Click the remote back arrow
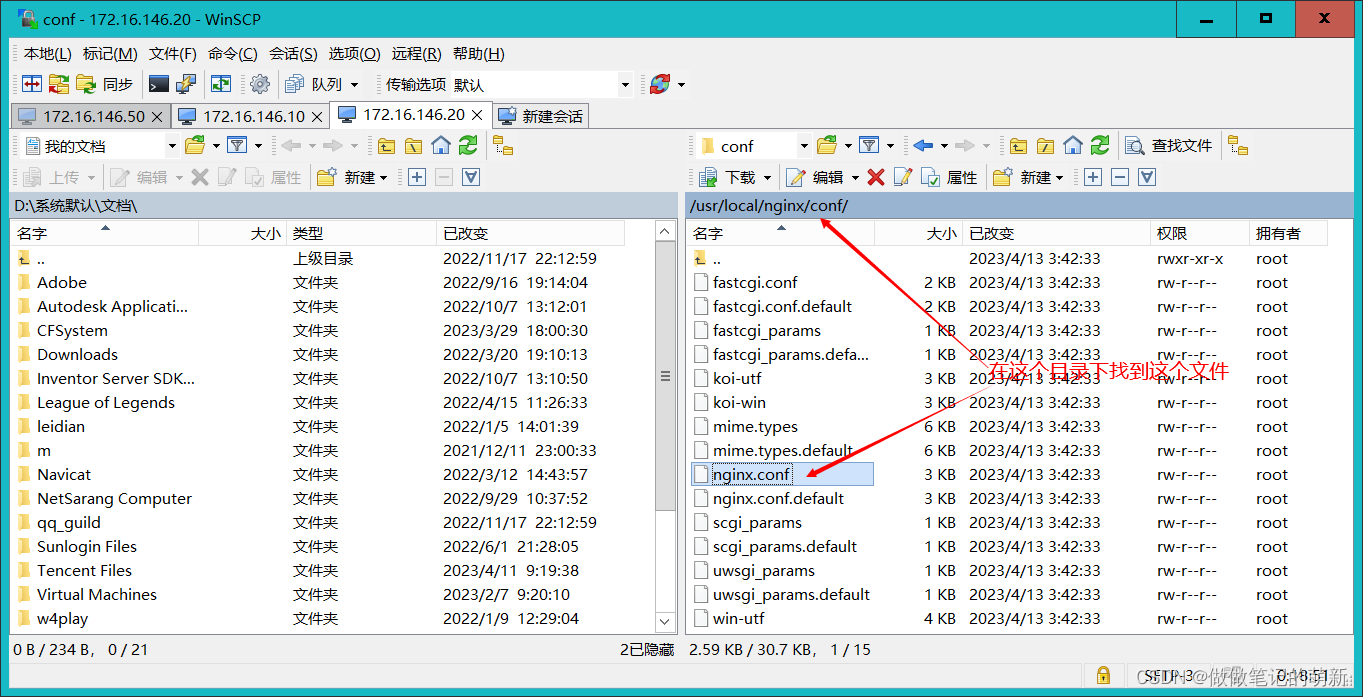 tap(922, 146)
